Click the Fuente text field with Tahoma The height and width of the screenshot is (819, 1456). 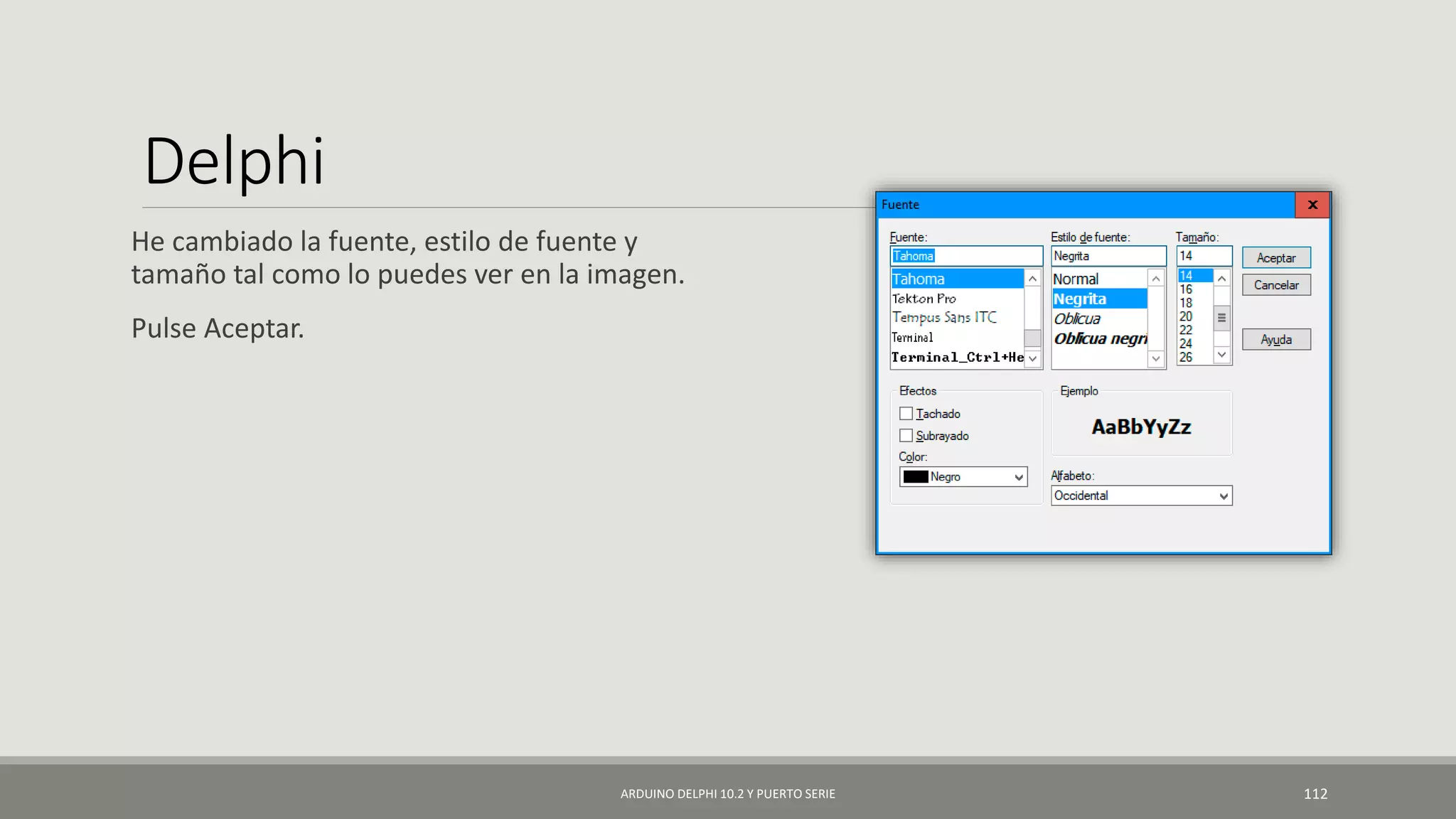click(966, 256)
